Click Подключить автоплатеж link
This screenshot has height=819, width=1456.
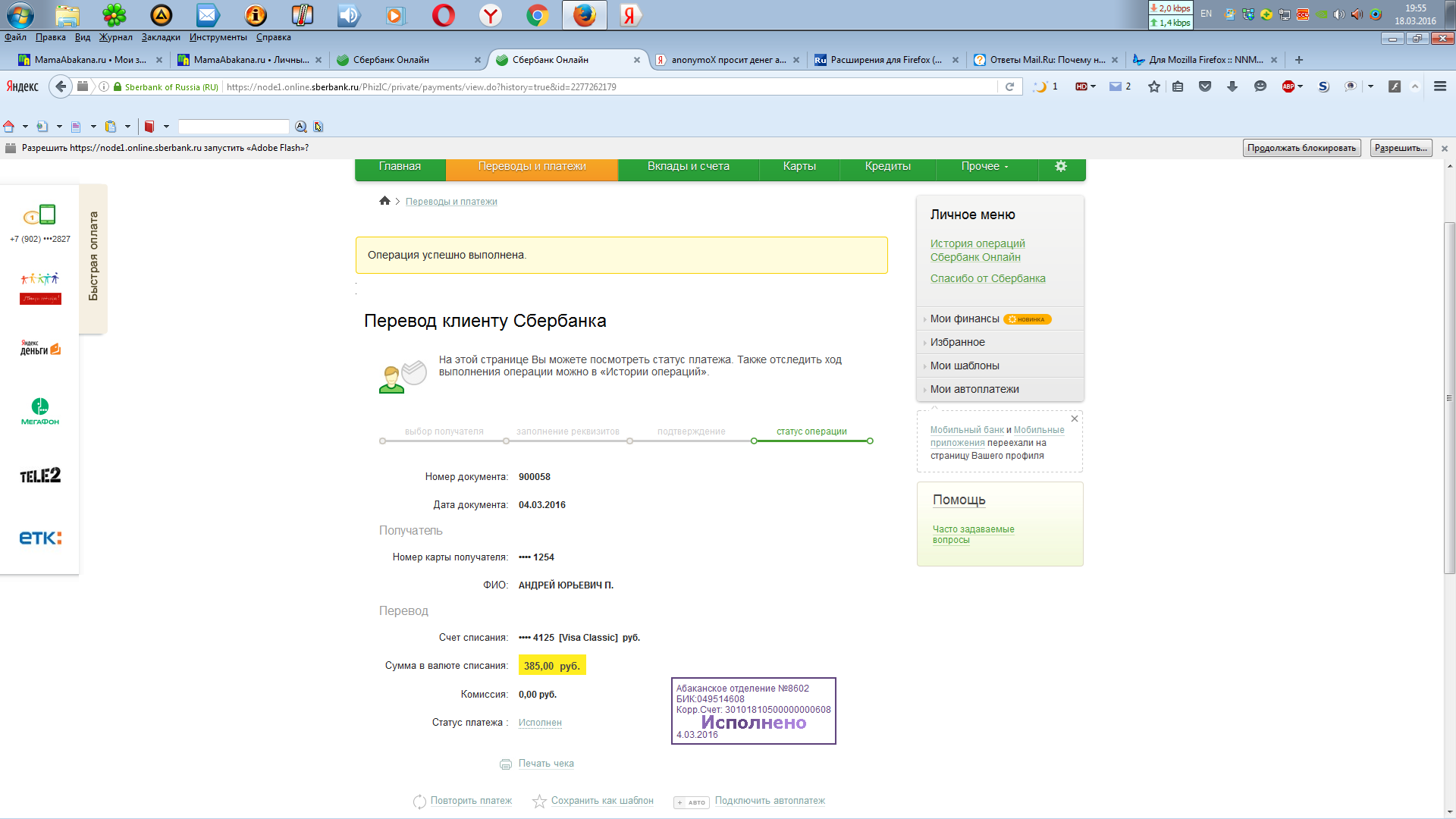click(x=770, y=801)
